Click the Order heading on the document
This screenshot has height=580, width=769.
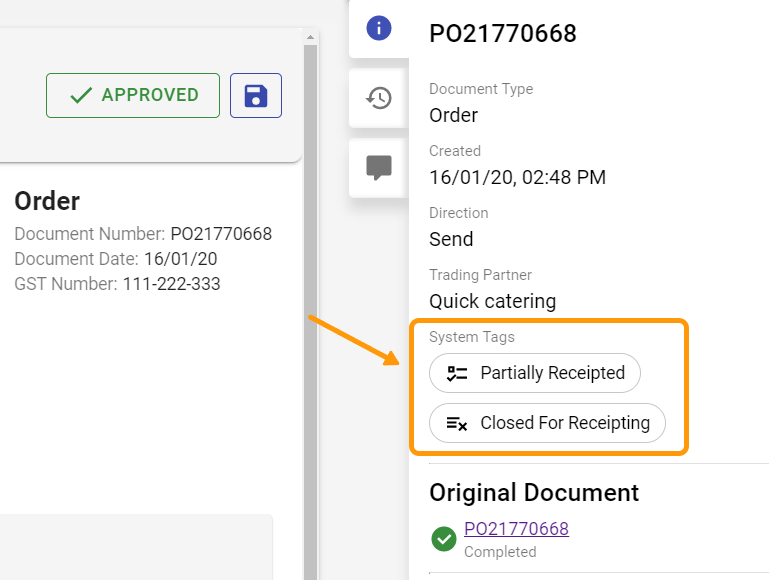coord(47,201)
